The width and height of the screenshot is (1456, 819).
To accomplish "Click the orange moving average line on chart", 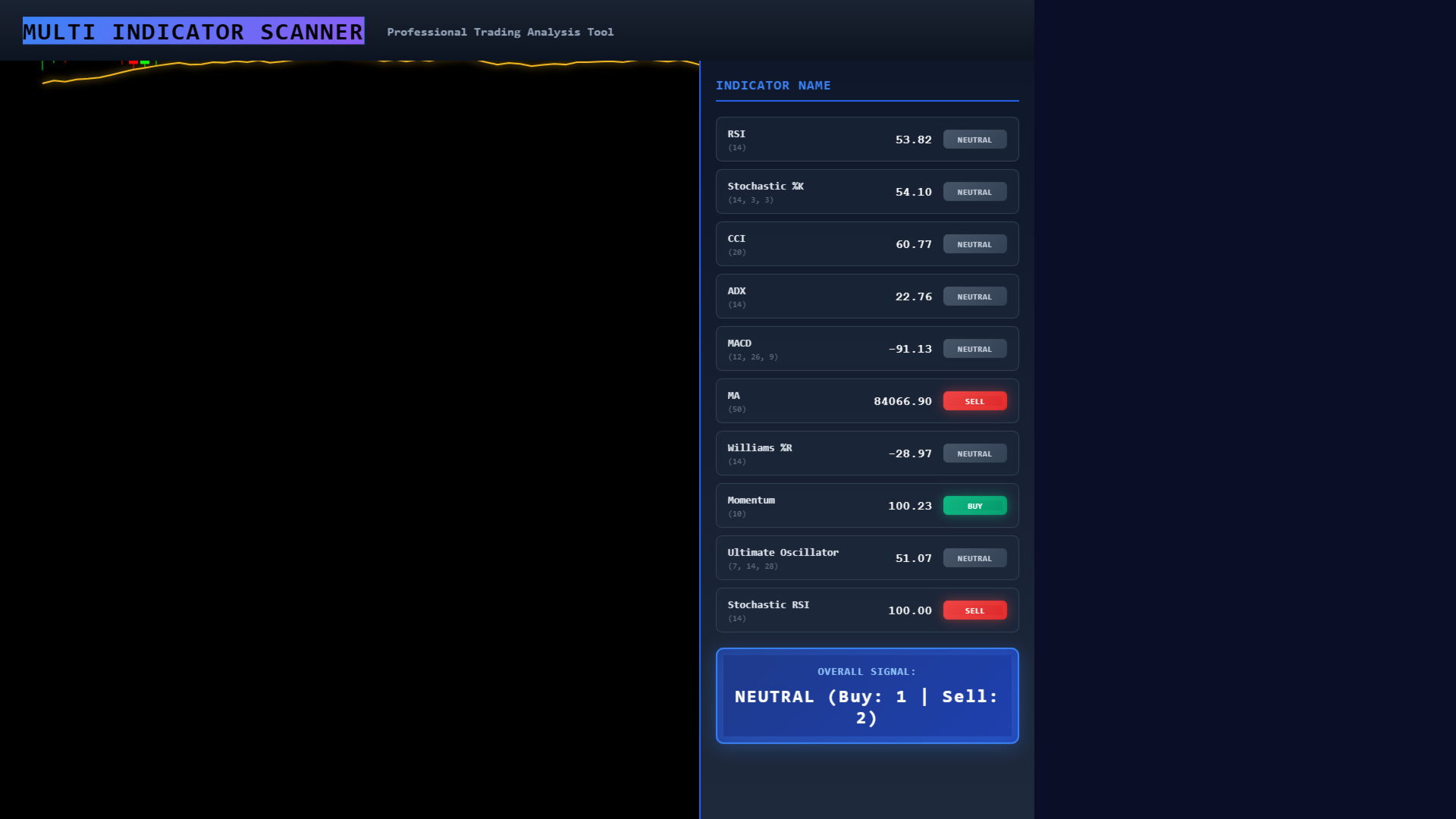I will coord(91,77).
